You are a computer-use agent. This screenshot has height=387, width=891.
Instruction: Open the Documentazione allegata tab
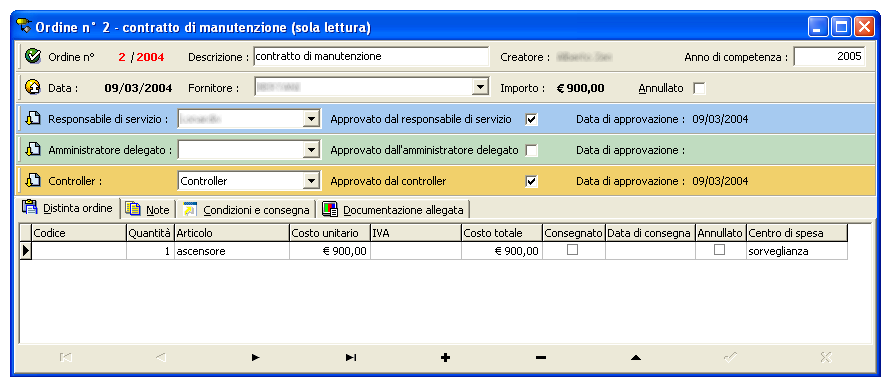[x=394, y=210]
